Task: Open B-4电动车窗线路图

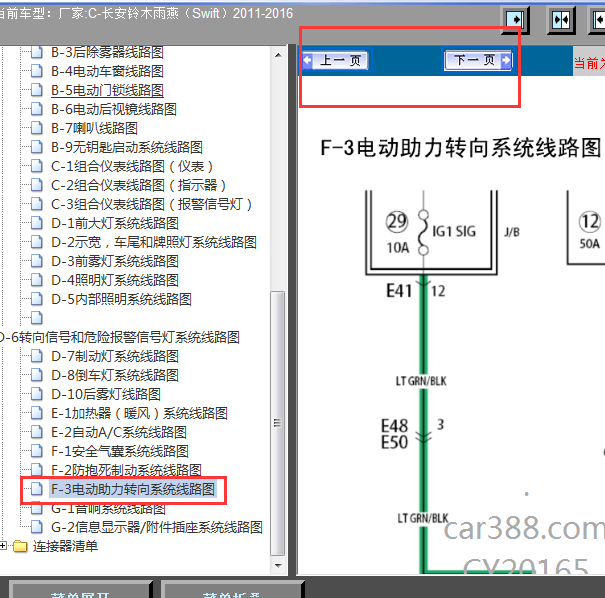Action: (107, 71)
